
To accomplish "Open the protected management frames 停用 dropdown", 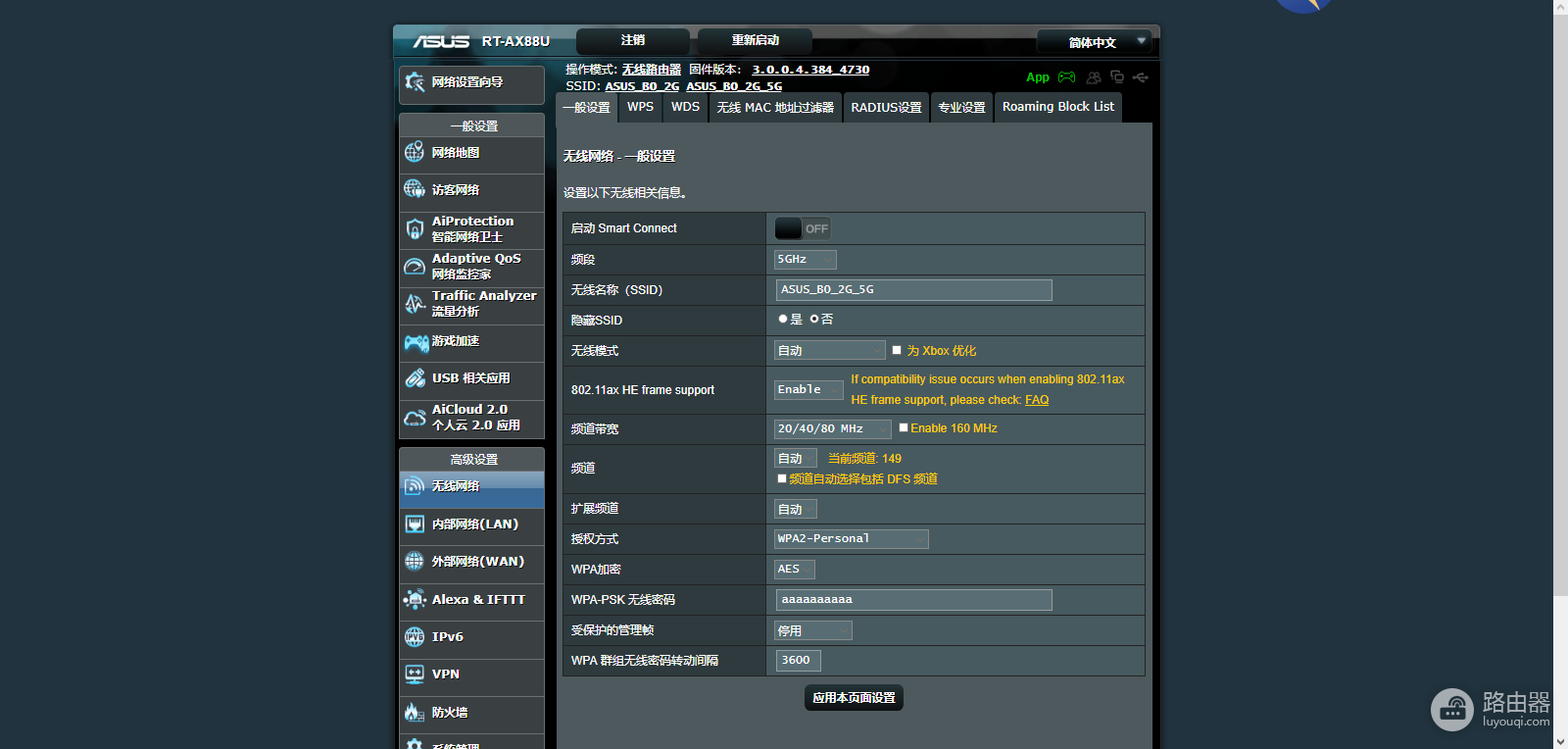I will point(813,631).
